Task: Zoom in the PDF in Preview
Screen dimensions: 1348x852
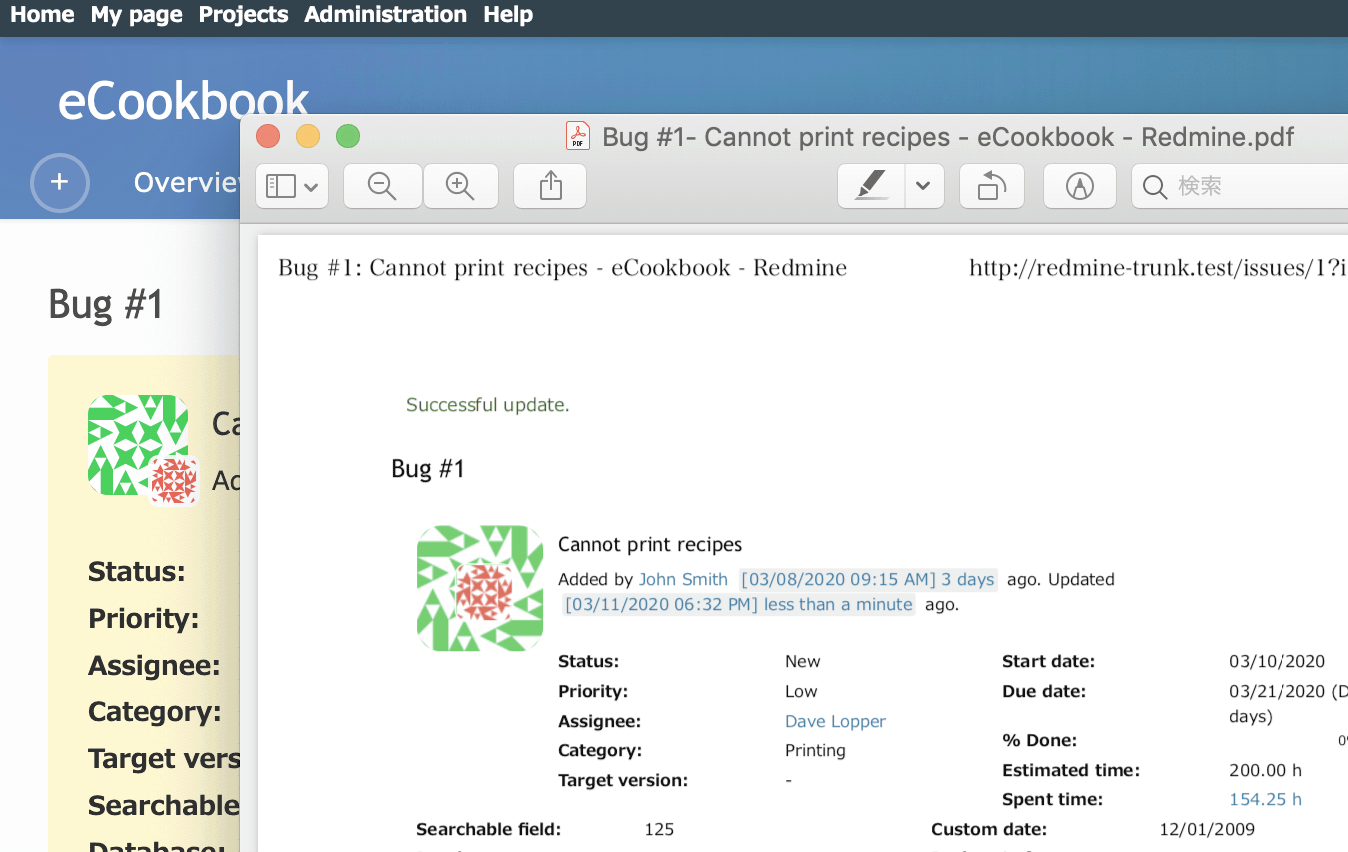Action: pyautogui.click(x=460, y=186)
